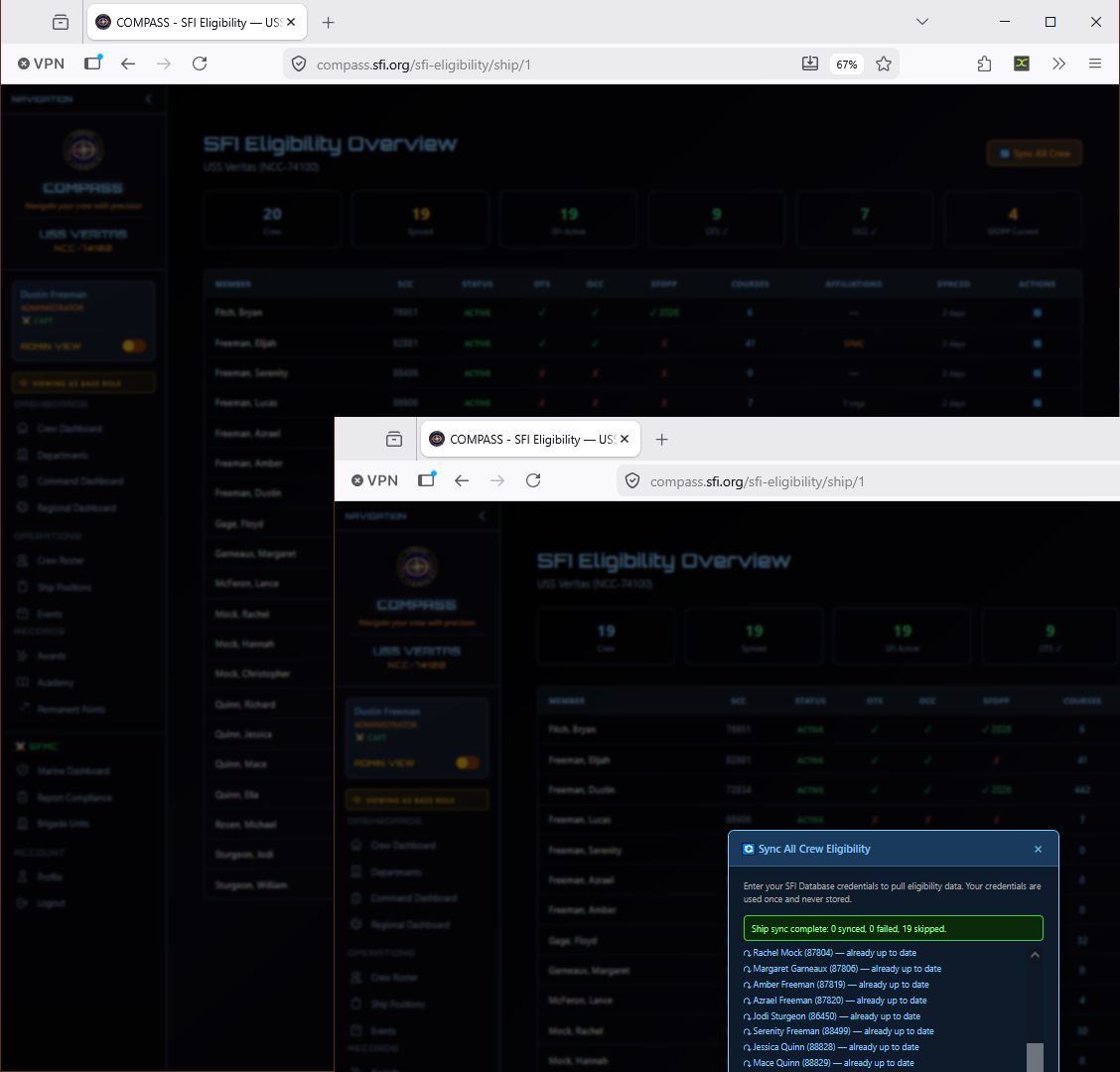The height and width of the screenshot is (1072, 1120).
Task: Expand the toolbar overflow chevrons
Action: [x=1058, y=64]
